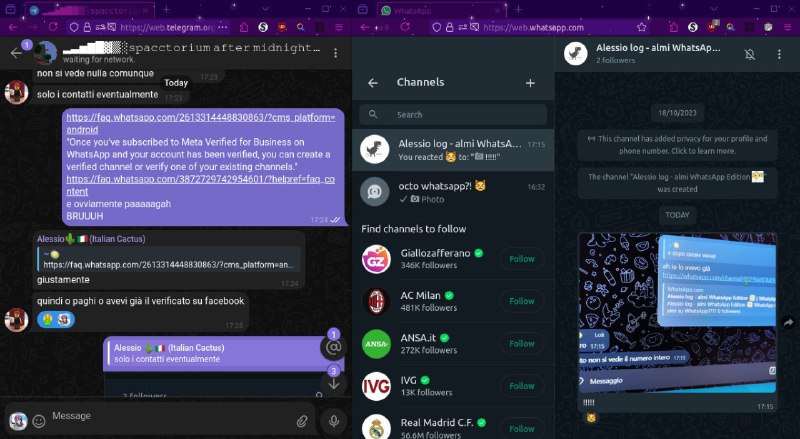Screen dimensions: 800x439
Task: Open the IVG channel avatar
Action: pos(376,386)
